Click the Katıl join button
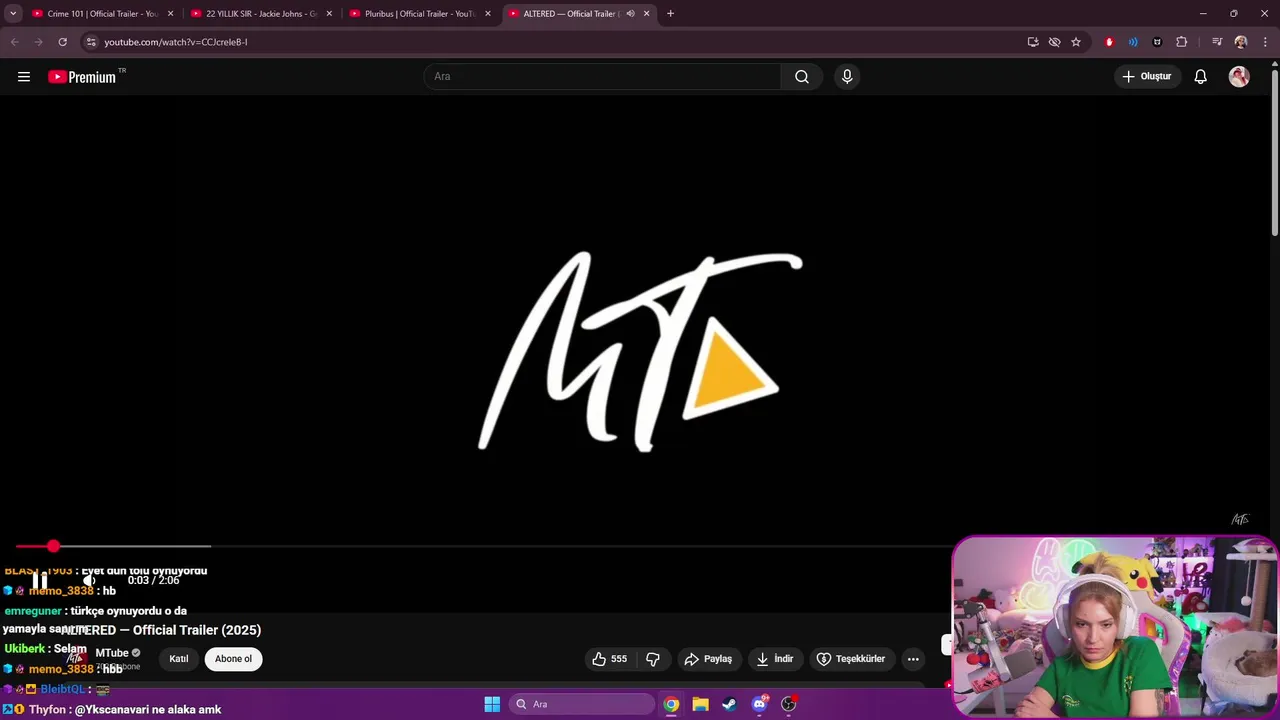This screenshot has height=720, width=1280. pyautogui.click(x=179, y=659)
